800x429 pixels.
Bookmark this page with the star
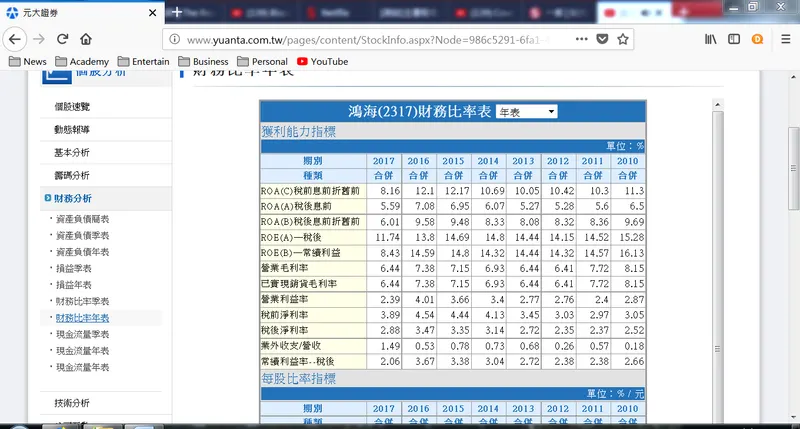pos(623,39)
